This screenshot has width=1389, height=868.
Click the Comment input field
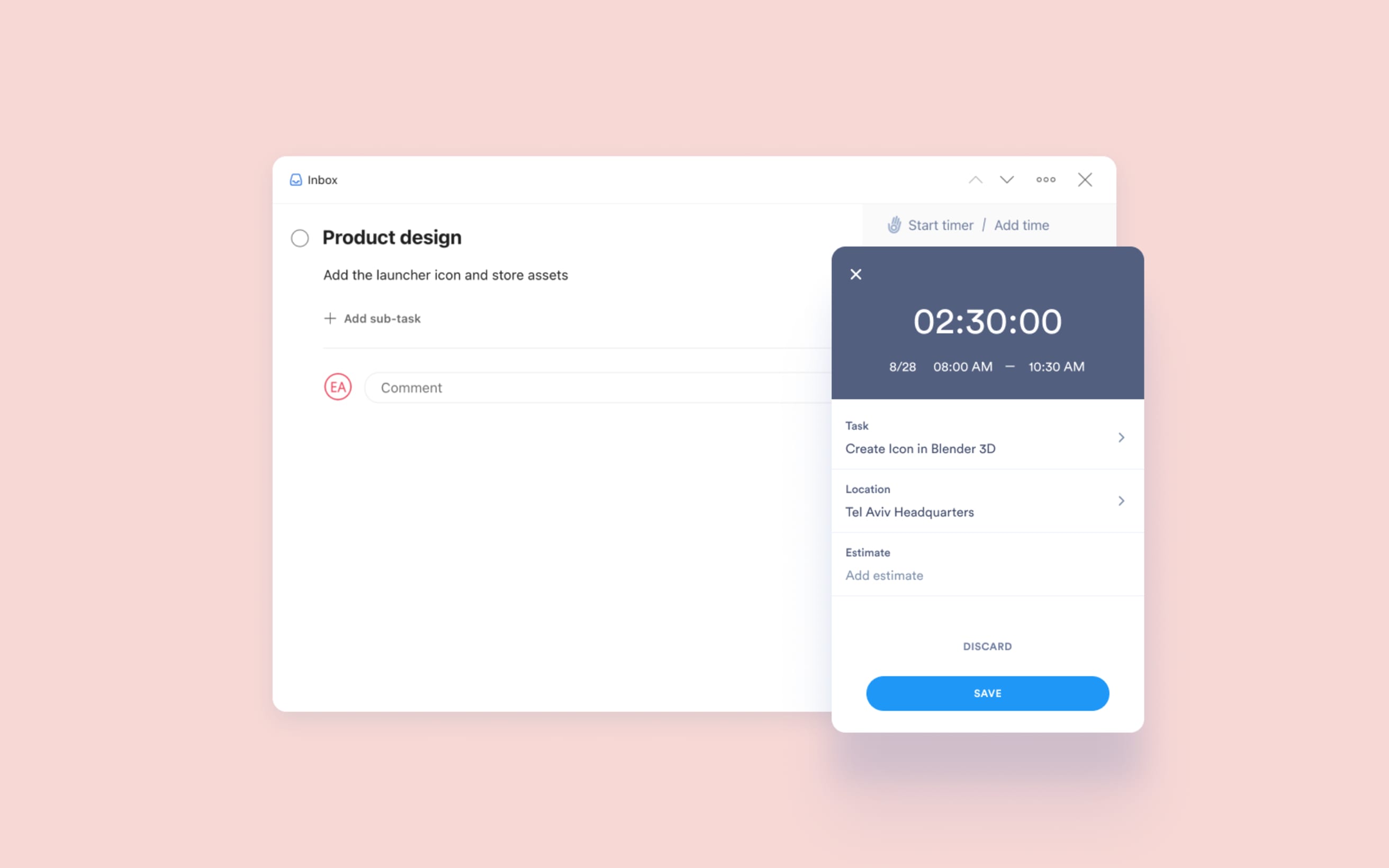590,387
